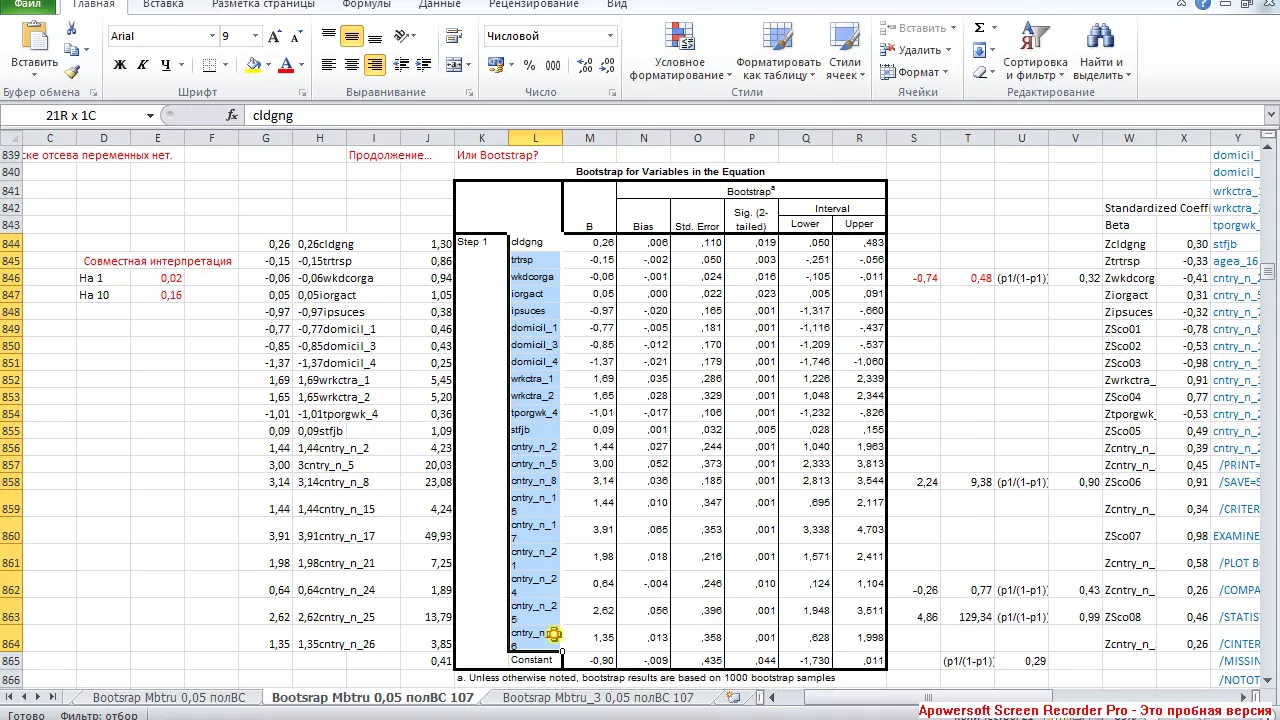Click Удалить cells button
Image resolution: width=1280 pixels, height=720 pixels.
914,50
